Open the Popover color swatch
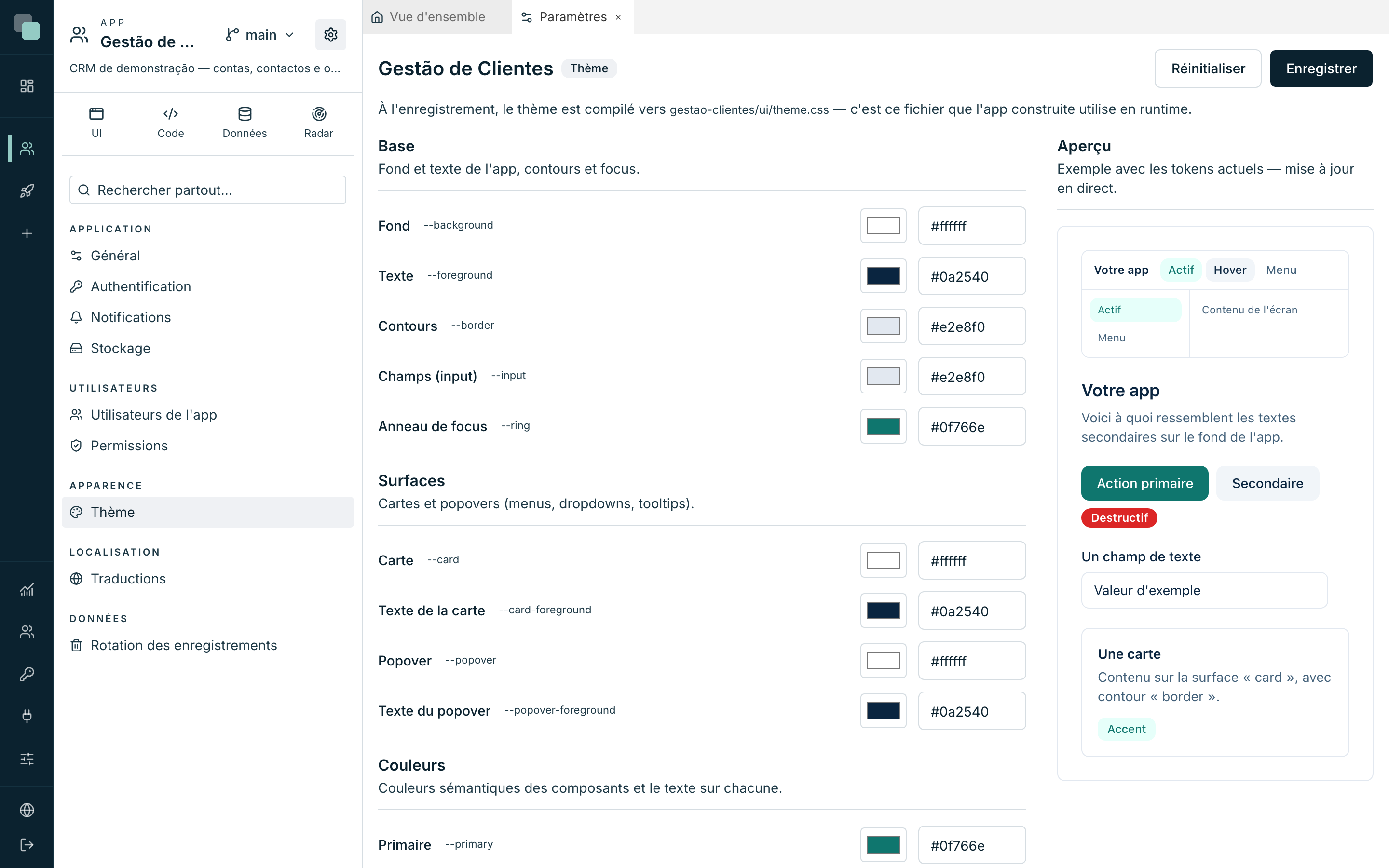The width and height of the screenshot is (1389, 868). tap(883, 661)
